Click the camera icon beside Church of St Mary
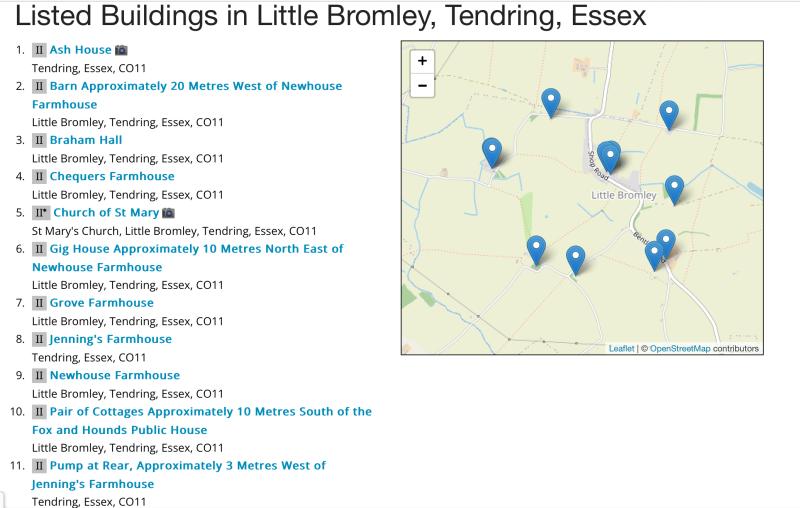The image size is (800, 508). 169,213
